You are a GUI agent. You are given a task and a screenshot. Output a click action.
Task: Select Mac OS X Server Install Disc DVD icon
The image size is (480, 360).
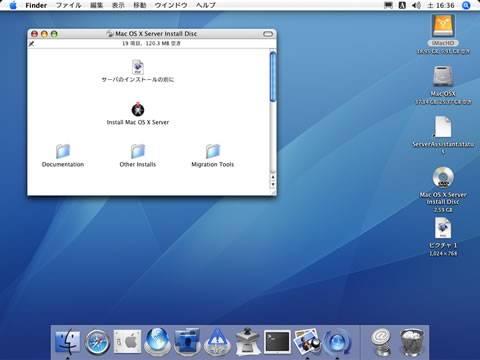tap(443, 177)
